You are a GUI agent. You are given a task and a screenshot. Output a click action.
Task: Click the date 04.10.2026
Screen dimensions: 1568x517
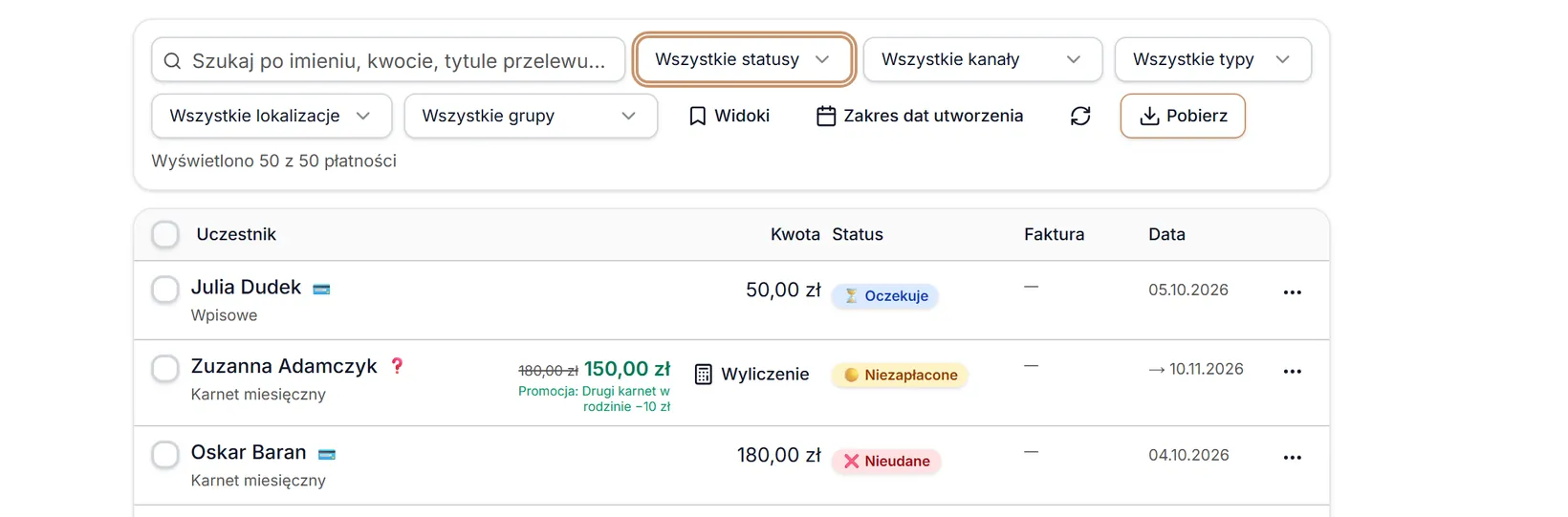1188,455
